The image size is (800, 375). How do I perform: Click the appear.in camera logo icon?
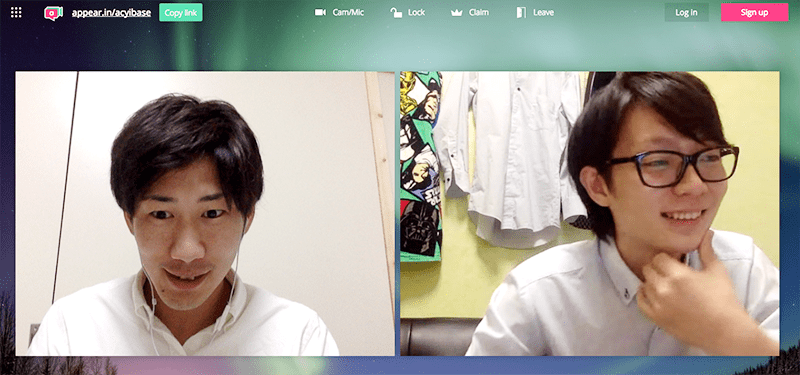tap(53, 13)
